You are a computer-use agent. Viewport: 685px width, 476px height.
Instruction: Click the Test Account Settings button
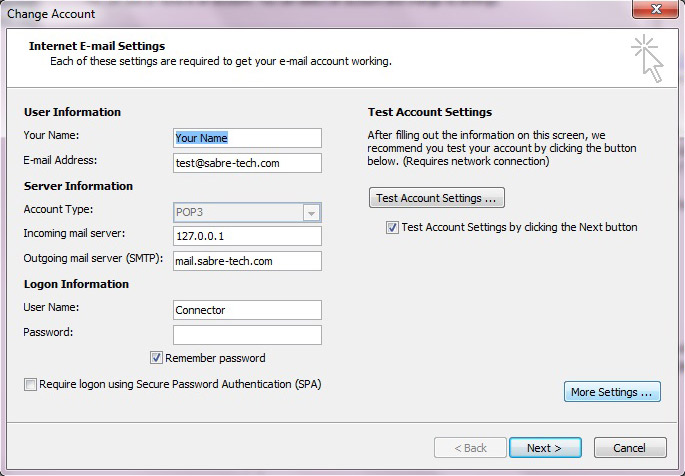(x=437, y=198)
